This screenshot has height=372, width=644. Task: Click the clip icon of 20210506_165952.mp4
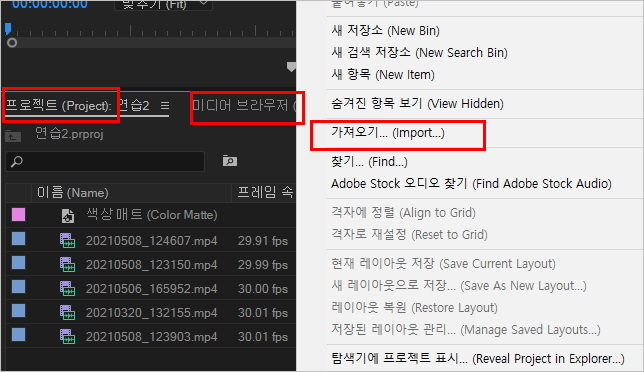[67, 289]
